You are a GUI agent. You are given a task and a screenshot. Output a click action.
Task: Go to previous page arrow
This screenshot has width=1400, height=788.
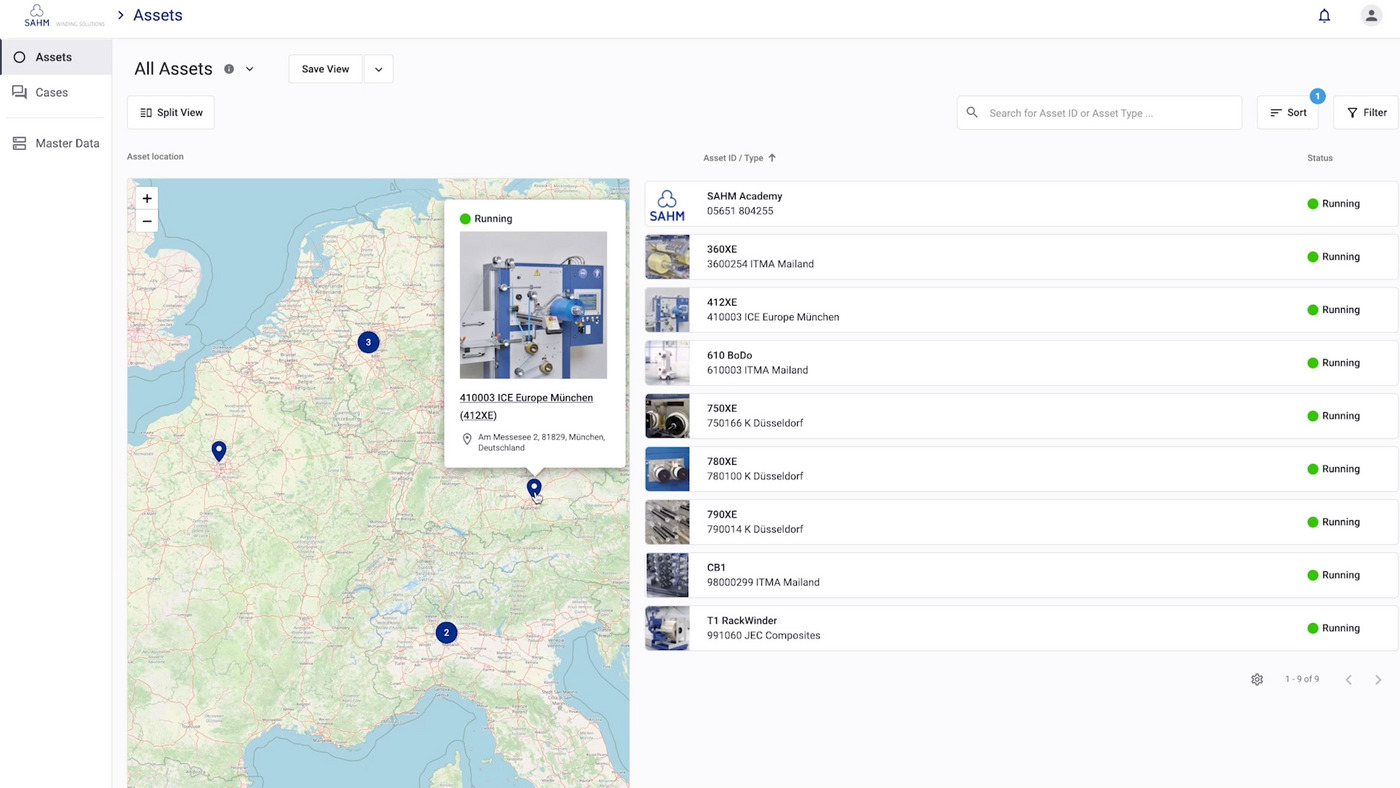[1348, 680]
